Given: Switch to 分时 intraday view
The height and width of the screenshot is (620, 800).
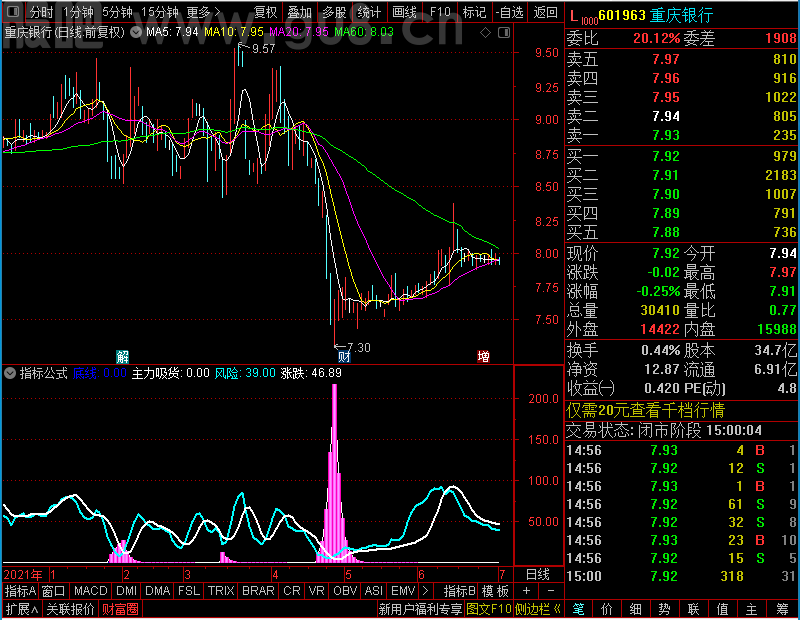Looking at the screenshot, I should point(41,12).
